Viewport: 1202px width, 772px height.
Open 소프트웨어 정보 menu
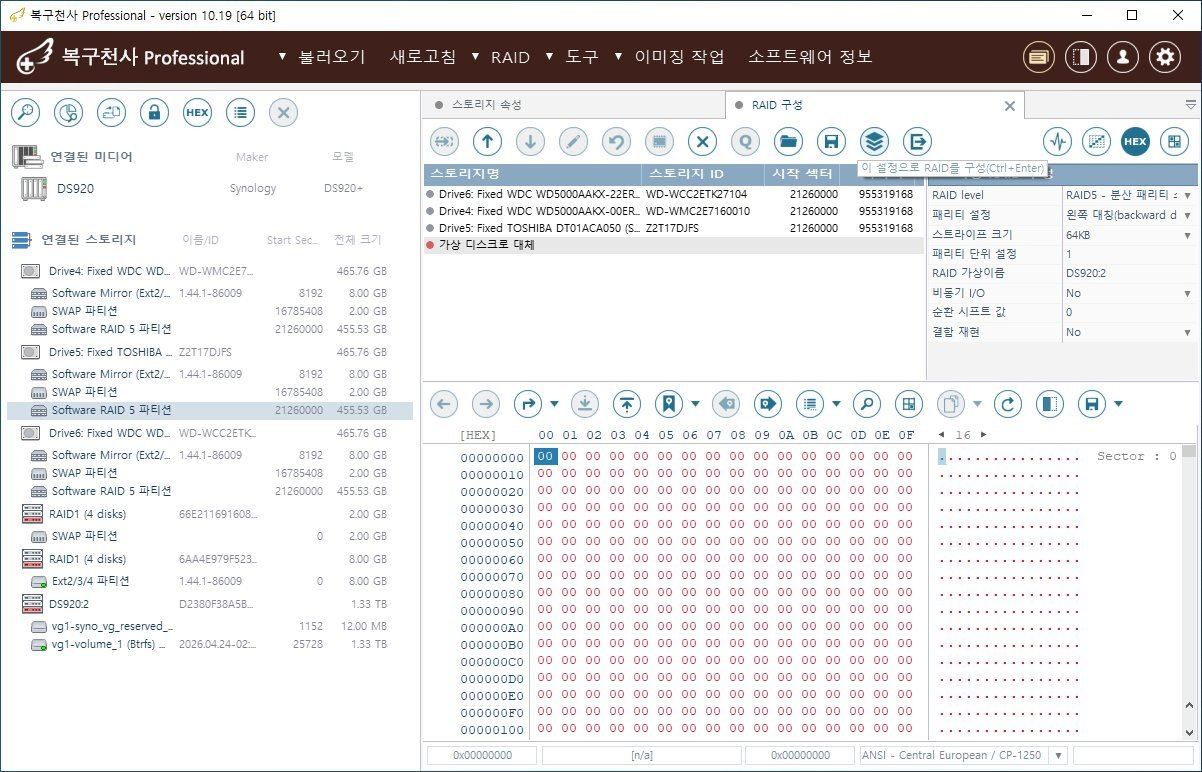click(x=810, y=57)
